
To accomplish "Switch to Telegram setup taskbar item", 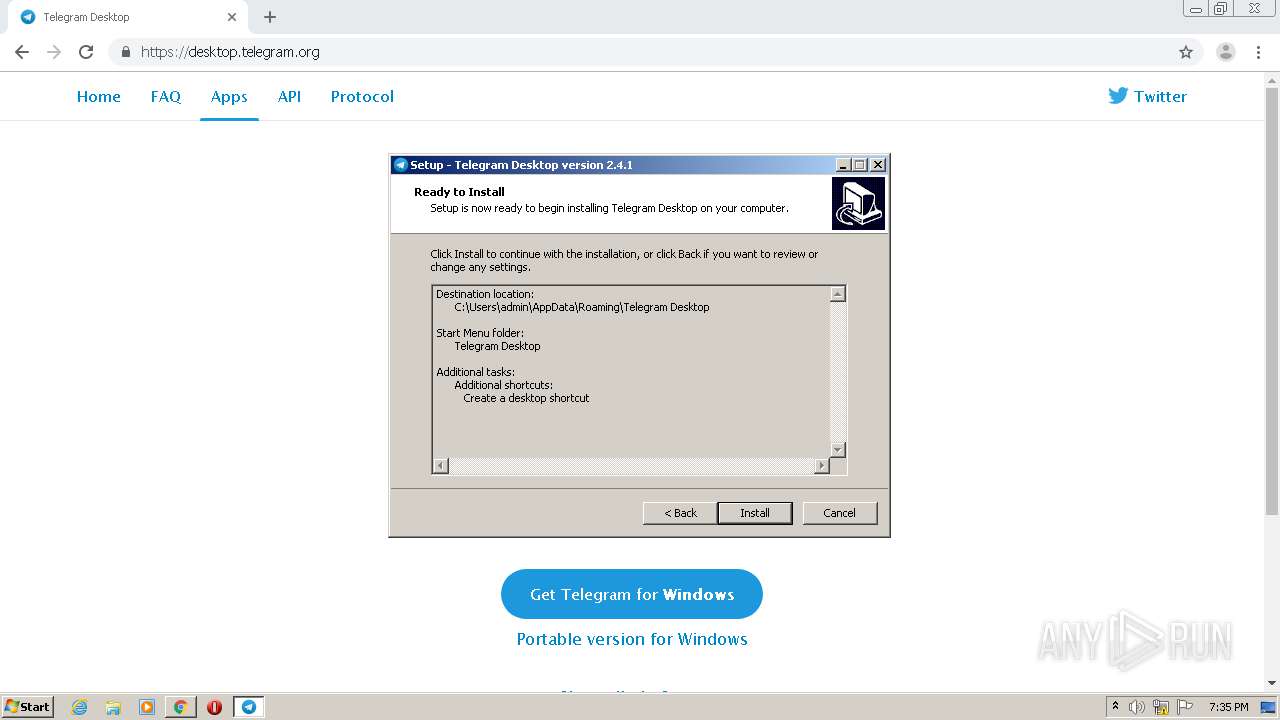I will tap(249, 707).
